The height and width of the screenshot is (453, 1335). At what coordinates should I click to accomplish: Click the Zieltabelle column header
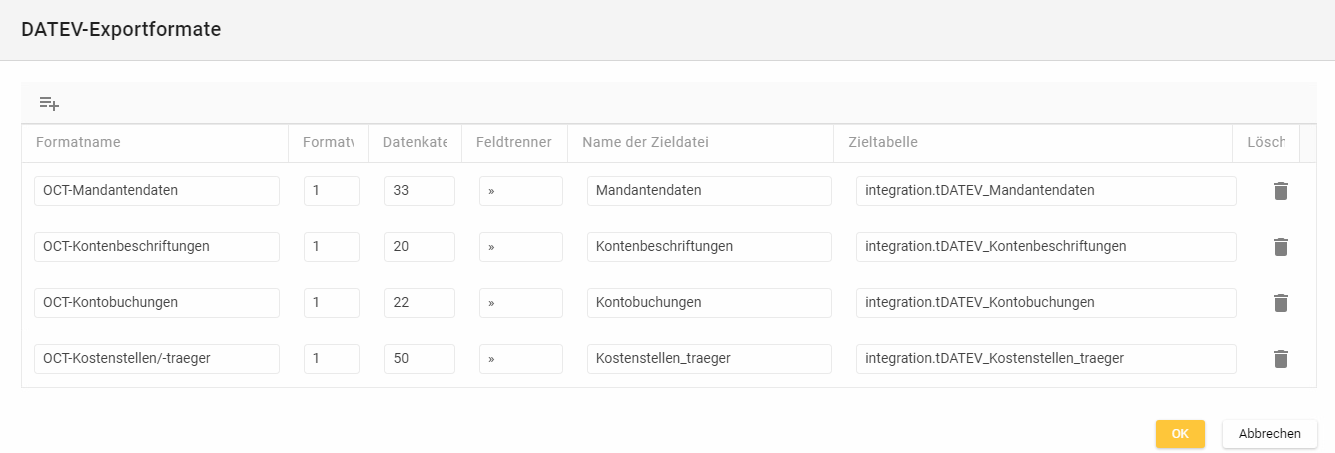(883, 142)
